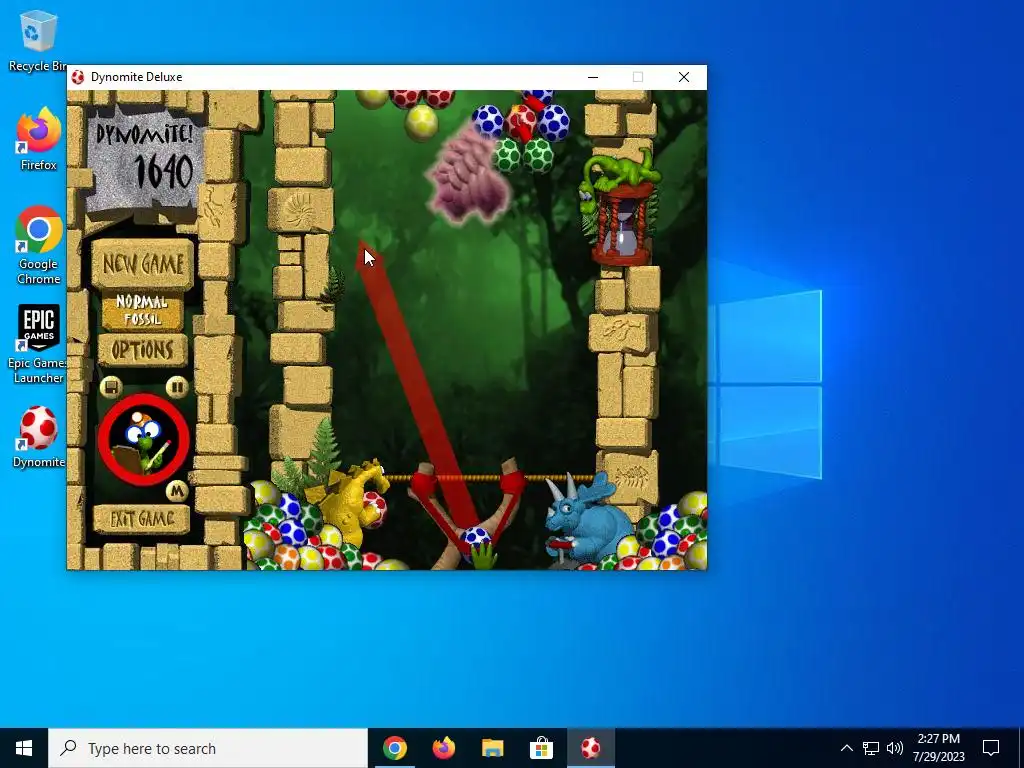Viewport: 1024px width, 768px height.
Task: Open Firefox from the taskbar
Action: [443, 748]
